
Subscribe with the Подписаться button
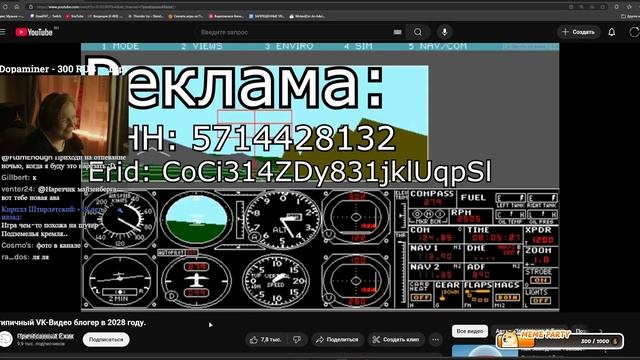pyautogui.click(x=106, y=339)
